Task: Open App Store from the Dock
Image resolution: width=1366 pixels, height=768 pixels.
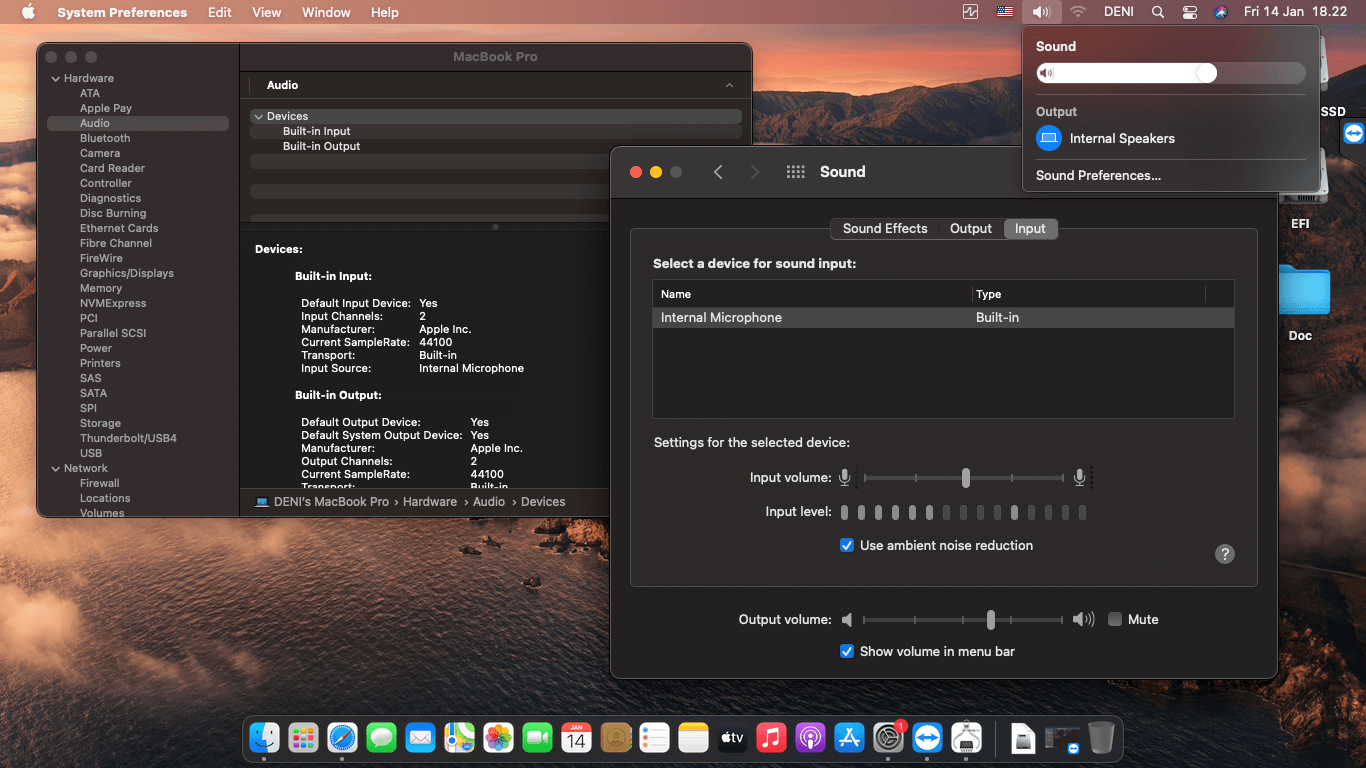Action: (849, 738)
